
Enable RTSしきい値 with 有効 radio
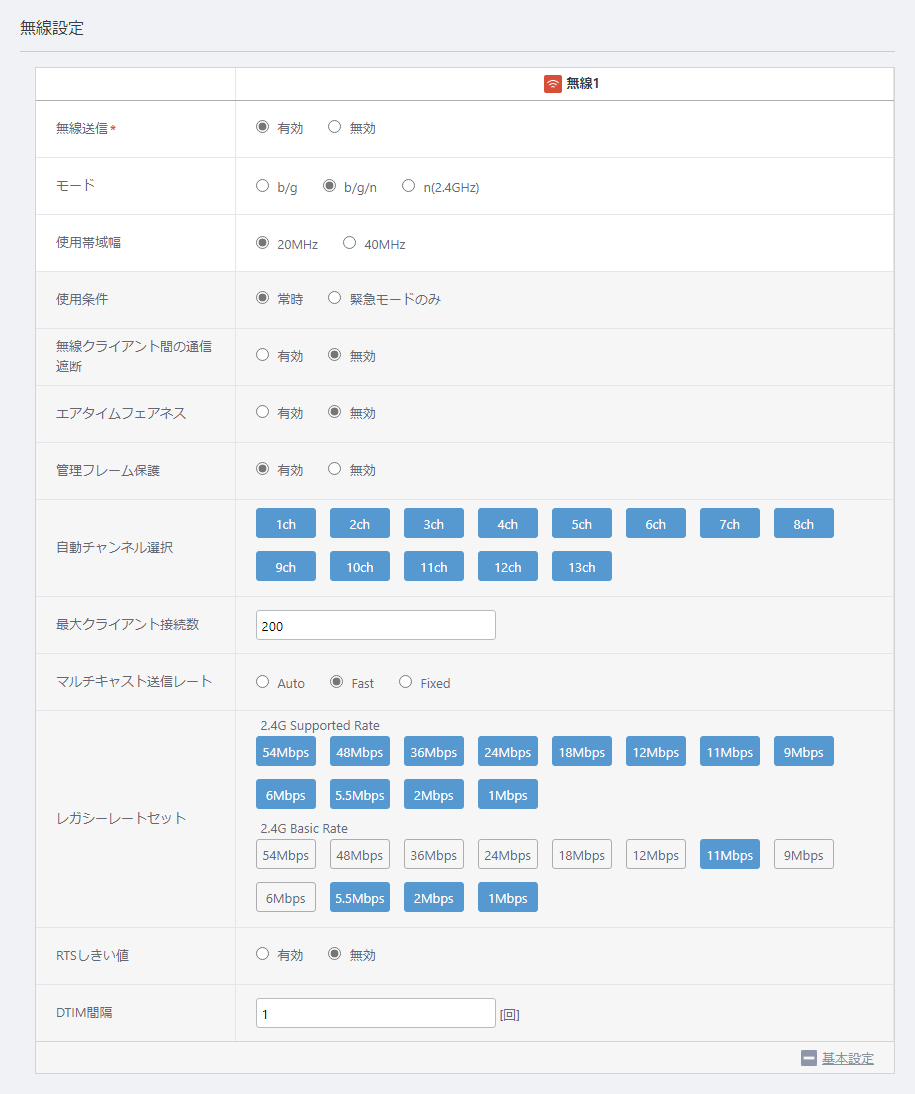click(x=262, y=954)
